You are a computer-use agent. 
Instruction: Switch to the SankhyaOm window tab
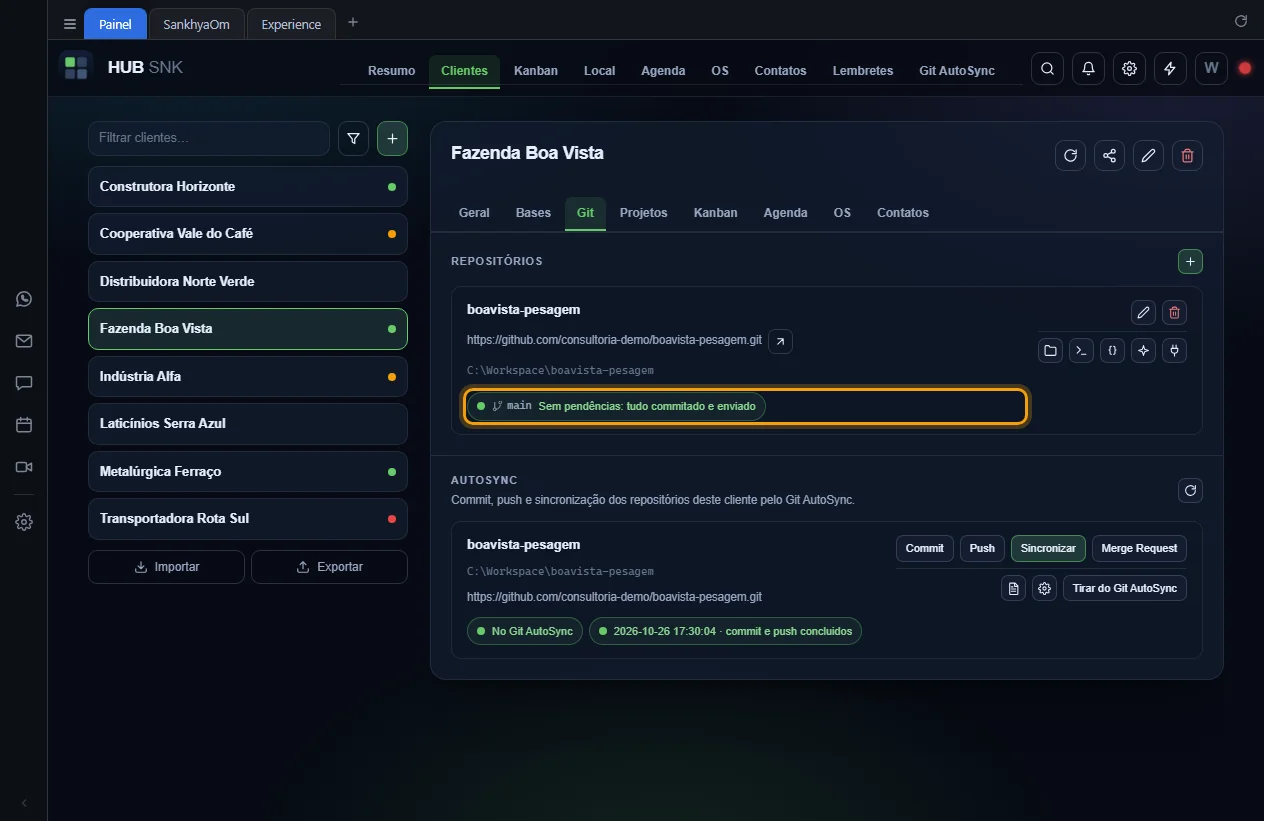click(x=197, y=24)
